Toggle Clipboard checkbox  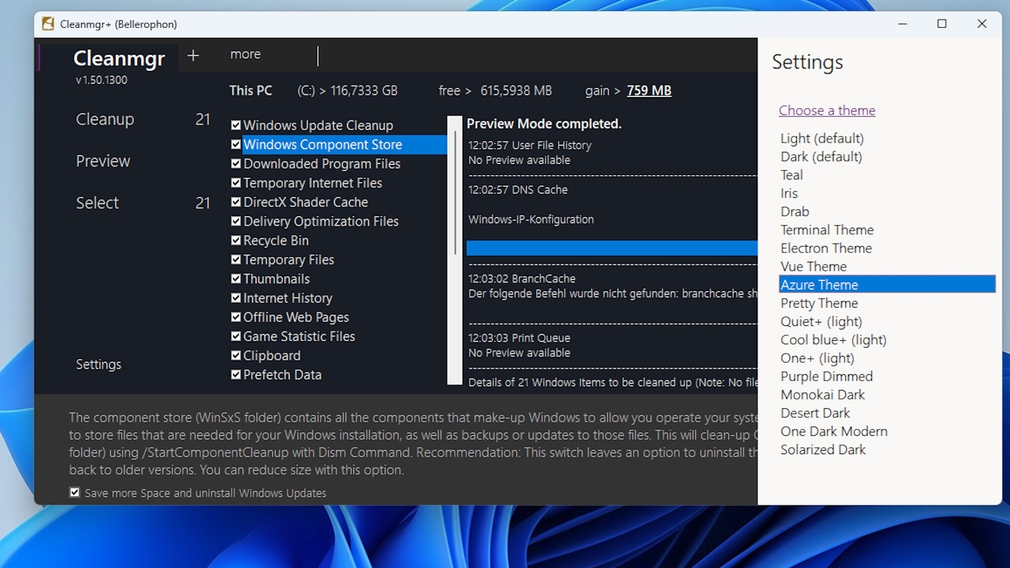236,355
